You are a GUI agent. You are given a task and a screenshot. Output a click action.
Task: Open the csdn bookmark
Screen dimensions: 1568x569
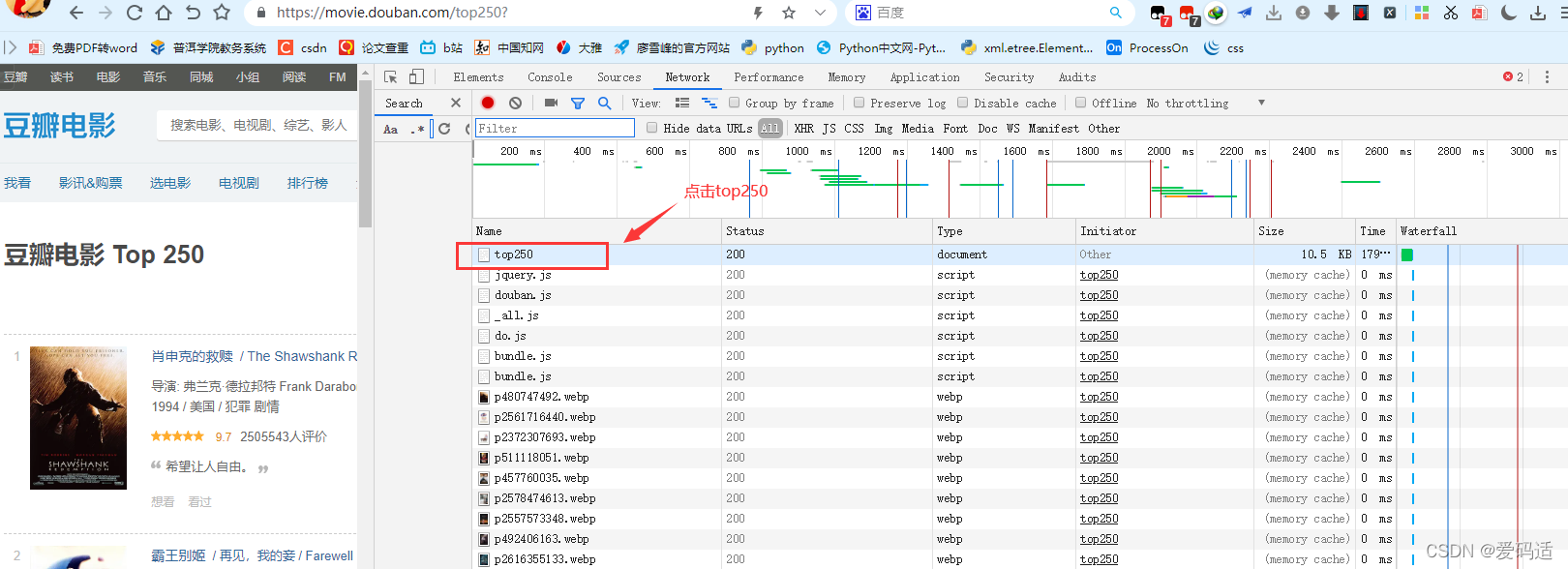(303, 47)
